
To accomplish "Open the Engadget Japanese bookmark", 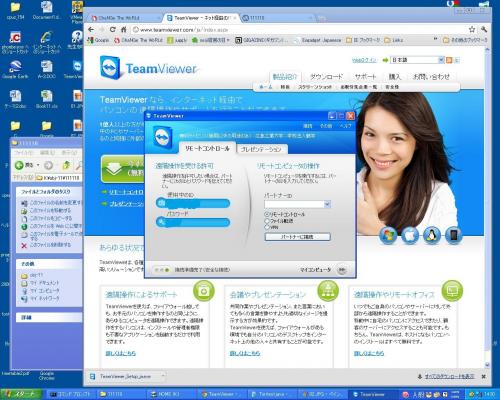I will 318,40.
